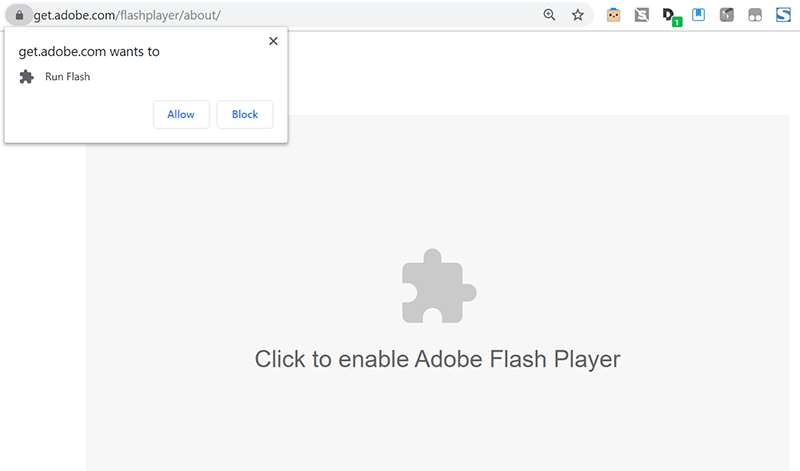Click the "Click to enable Adobe Flash Player" text
This screenshot has height=471, width=800.
coord(438,359)
